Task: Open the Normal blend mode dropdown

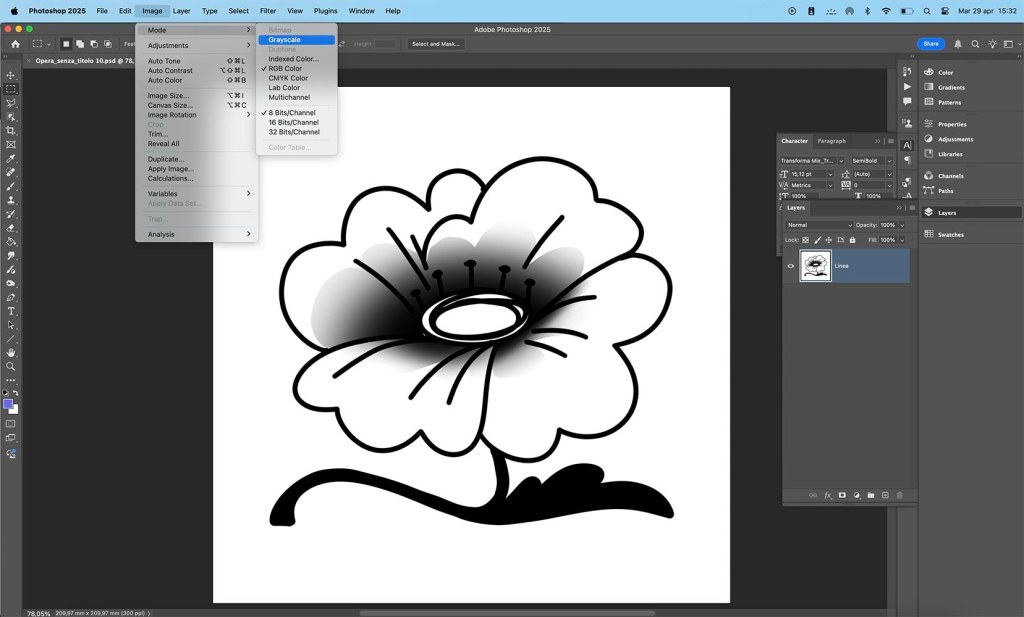Action: [x=818, y=225]
